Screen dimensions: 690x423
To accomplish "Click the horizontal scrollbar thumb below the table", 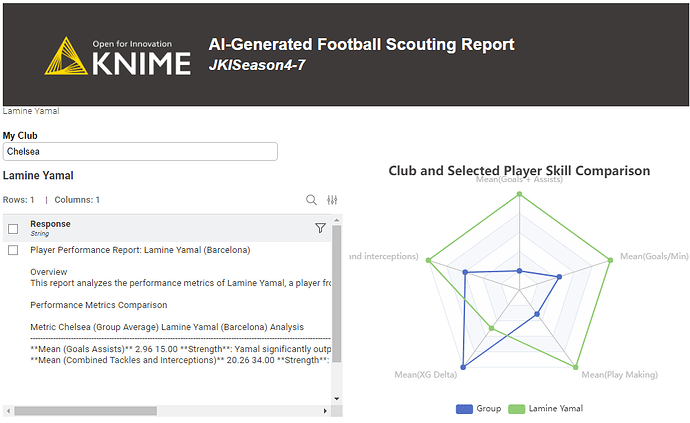I will click(x=85, y=411).
